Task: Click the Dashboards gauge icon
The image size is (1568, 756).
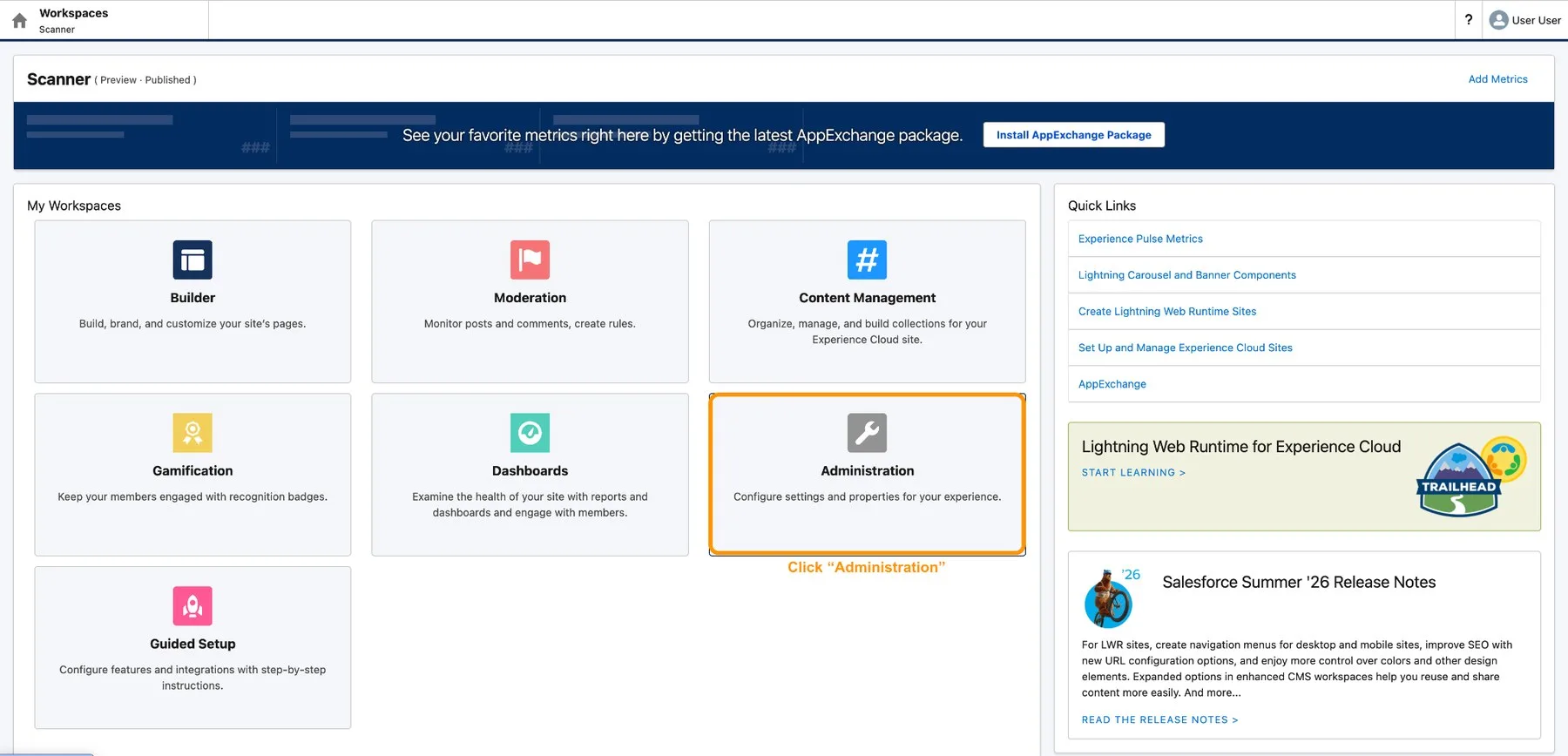Action: tap(530, 433)
